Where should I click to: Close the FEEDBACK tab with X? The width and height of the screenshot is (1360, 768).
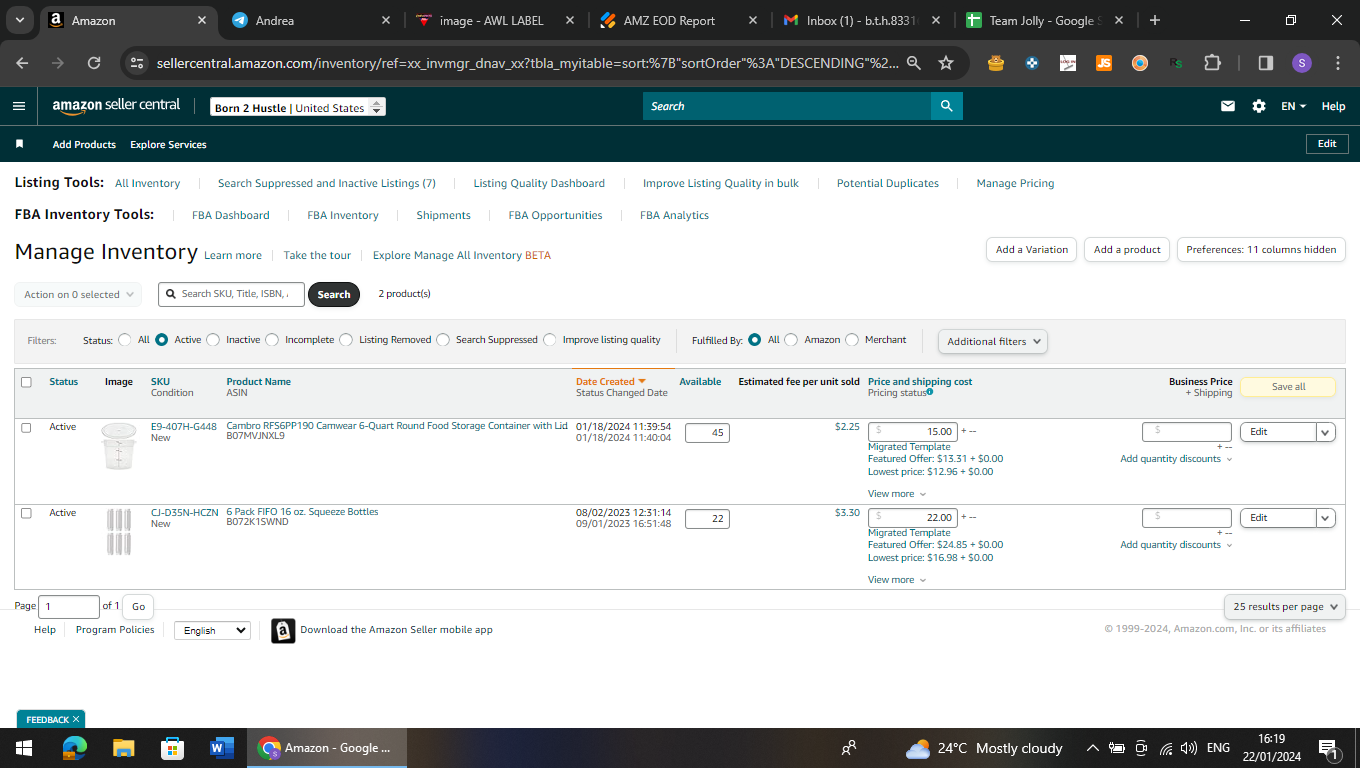pos(76,720)
